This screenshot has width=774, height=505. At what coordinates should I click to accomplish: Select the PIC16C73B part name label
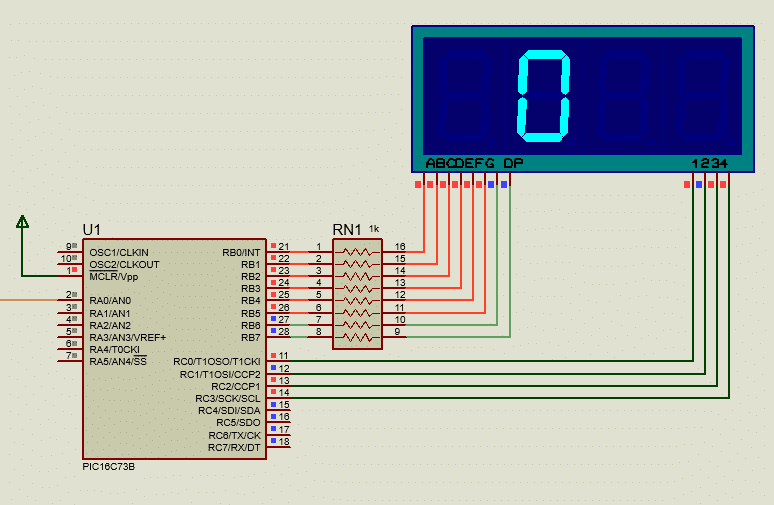[109, 466]
